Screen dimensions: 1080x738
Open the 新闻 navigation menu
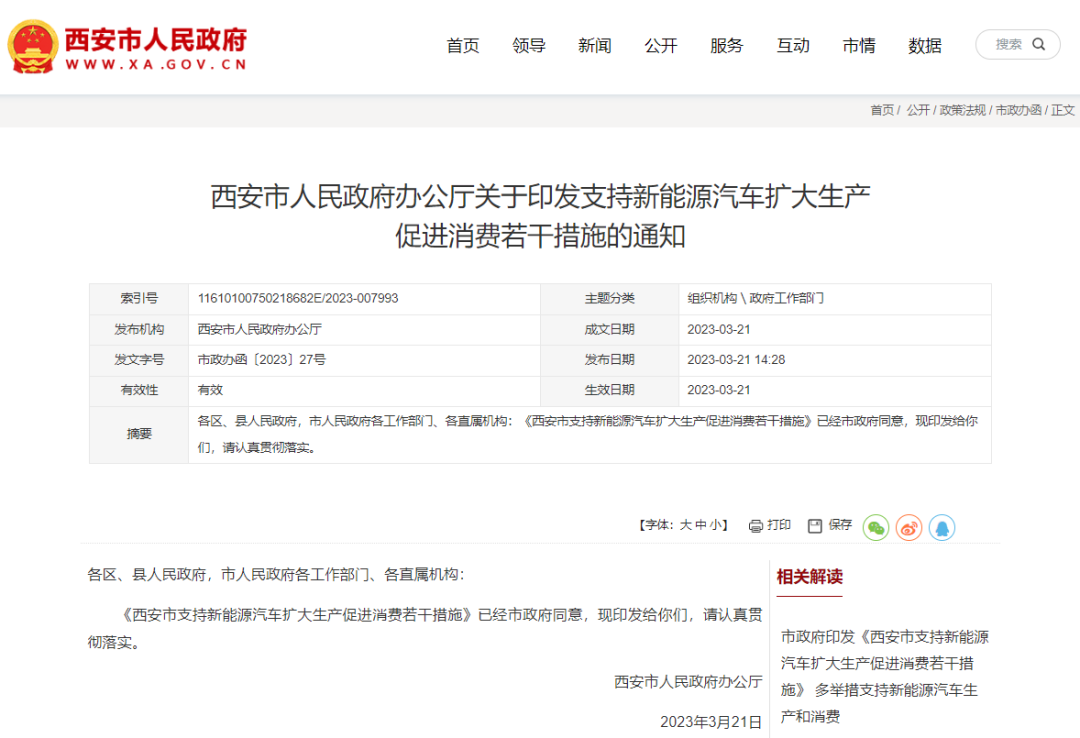tap(595, 45)
